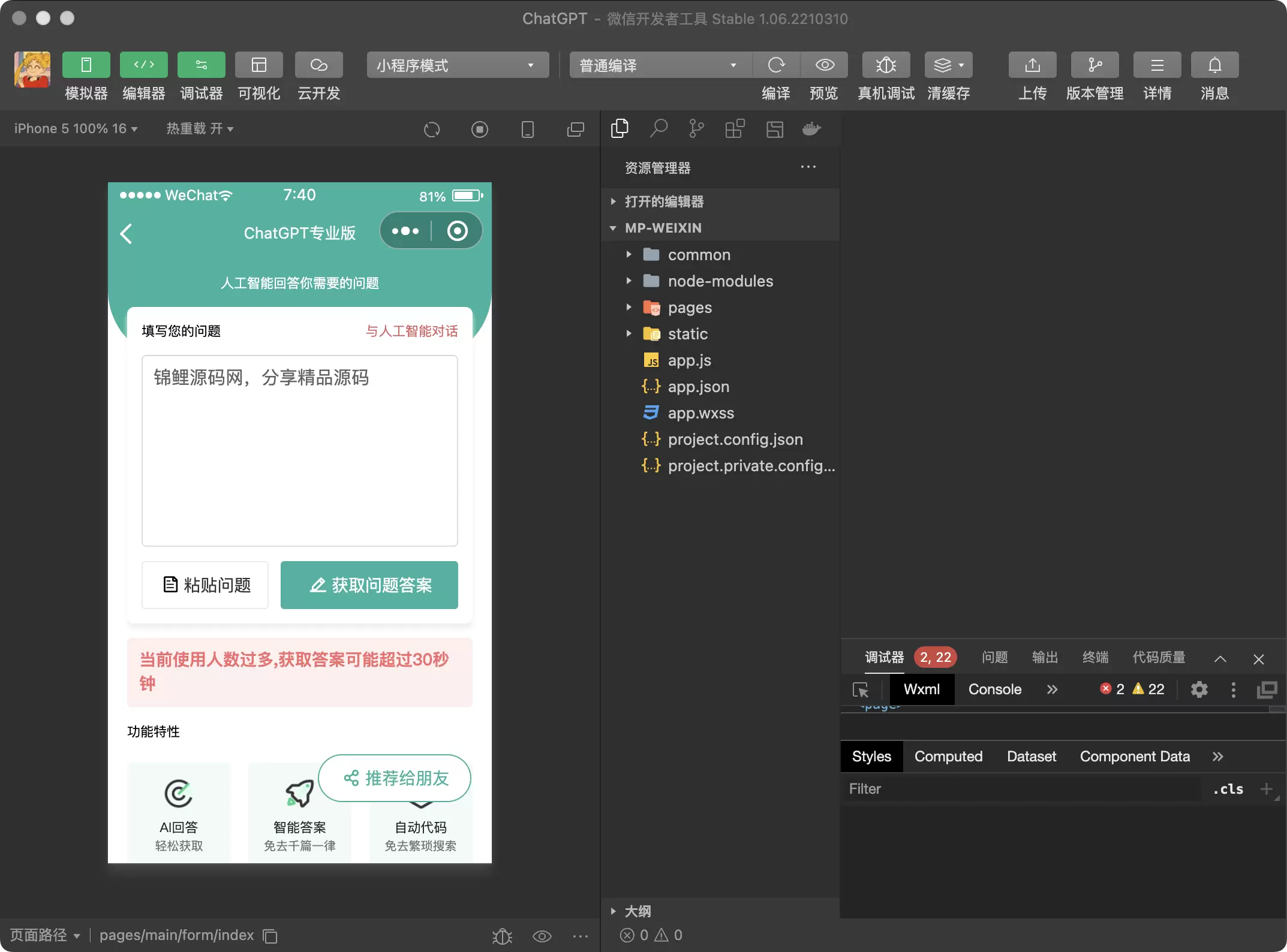
Task: Switch to the 输出 tab
Action: tap(1045, 657)
